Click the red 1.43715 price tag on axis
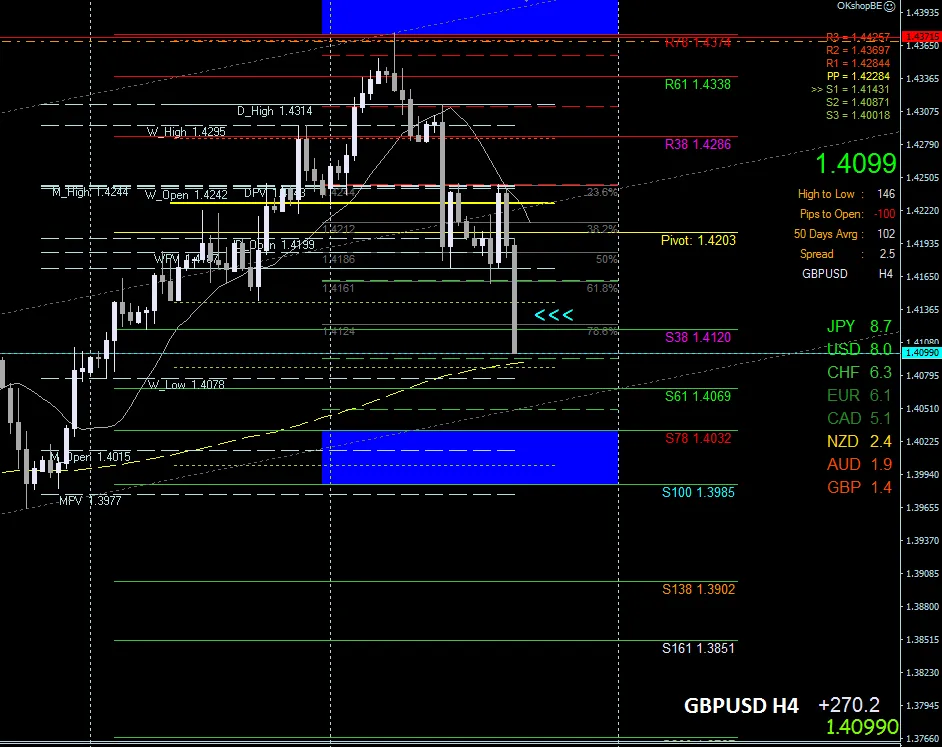This screenshot has width=942, height=747. pos(922,37)
